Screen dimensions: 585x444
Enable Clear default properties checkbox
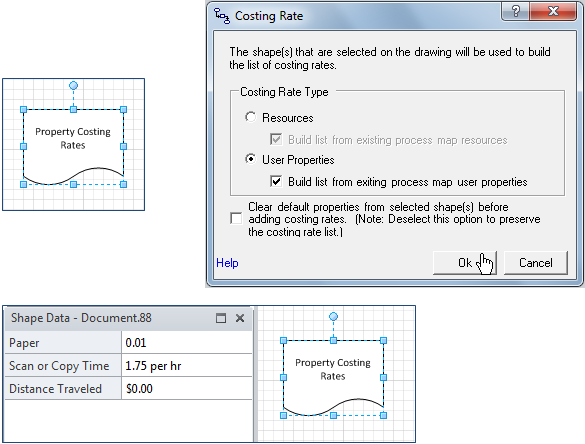coord(236,219)
